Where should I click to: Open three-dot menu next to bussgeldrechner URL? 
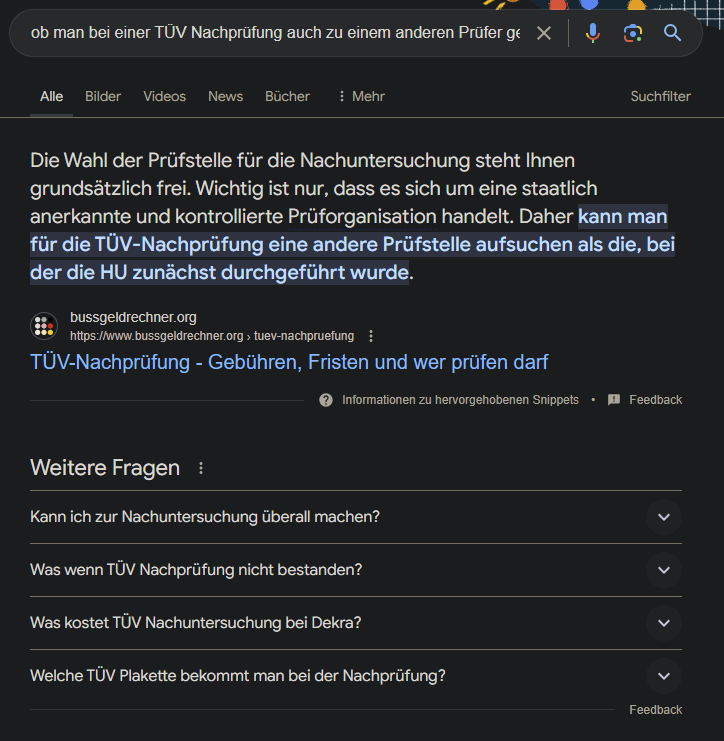pos(371,336)
